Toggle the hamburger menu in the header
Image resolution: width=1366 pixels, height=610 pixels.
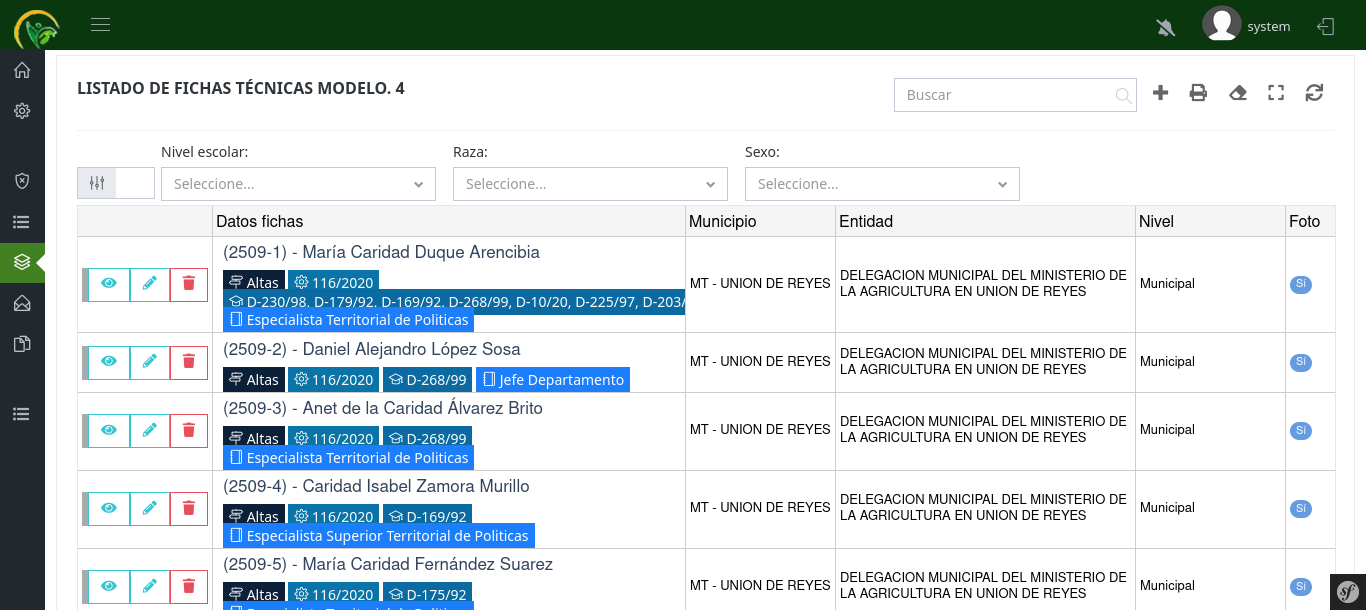(100, 25)
